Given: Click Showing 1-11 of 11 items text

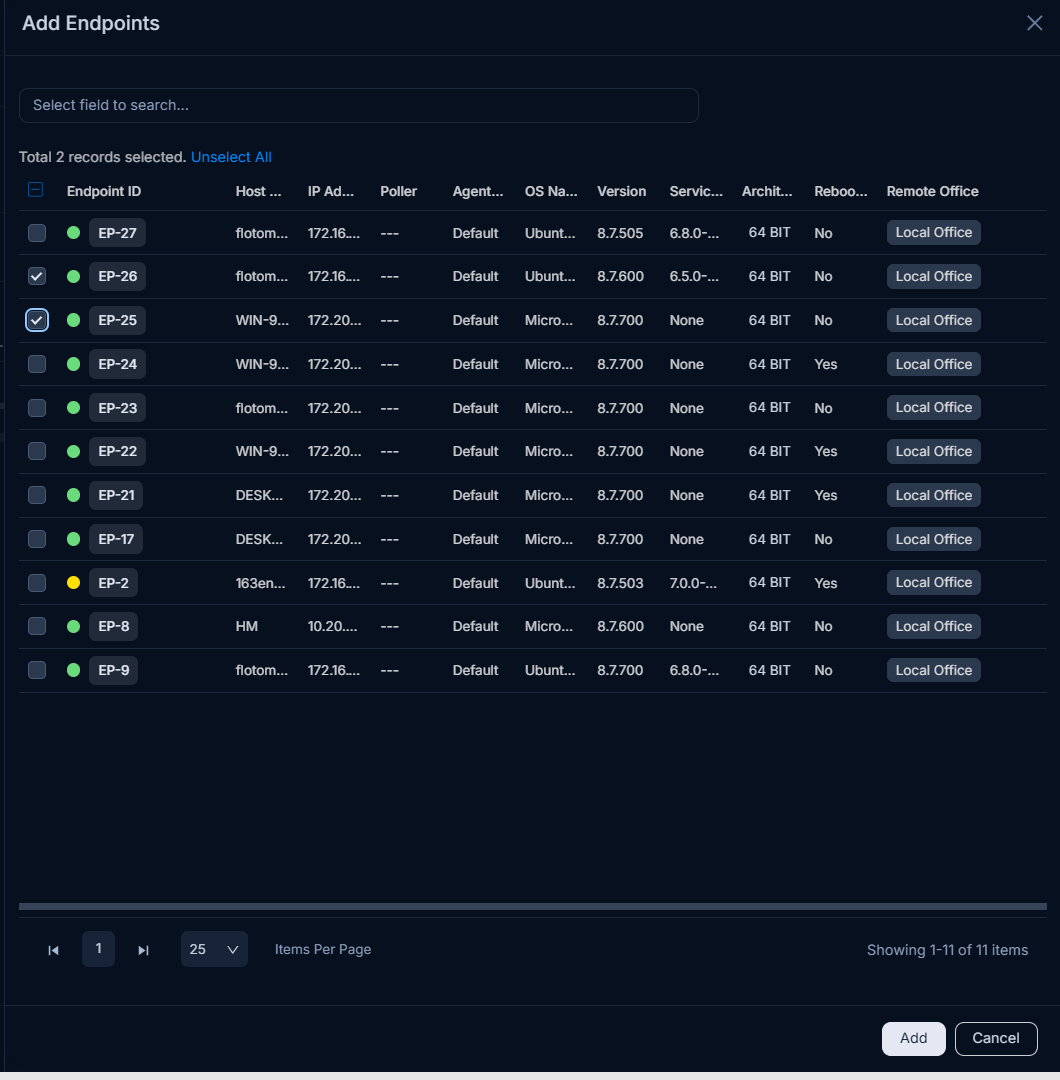Looking at the screenshot, I should (x=947, y=950).
